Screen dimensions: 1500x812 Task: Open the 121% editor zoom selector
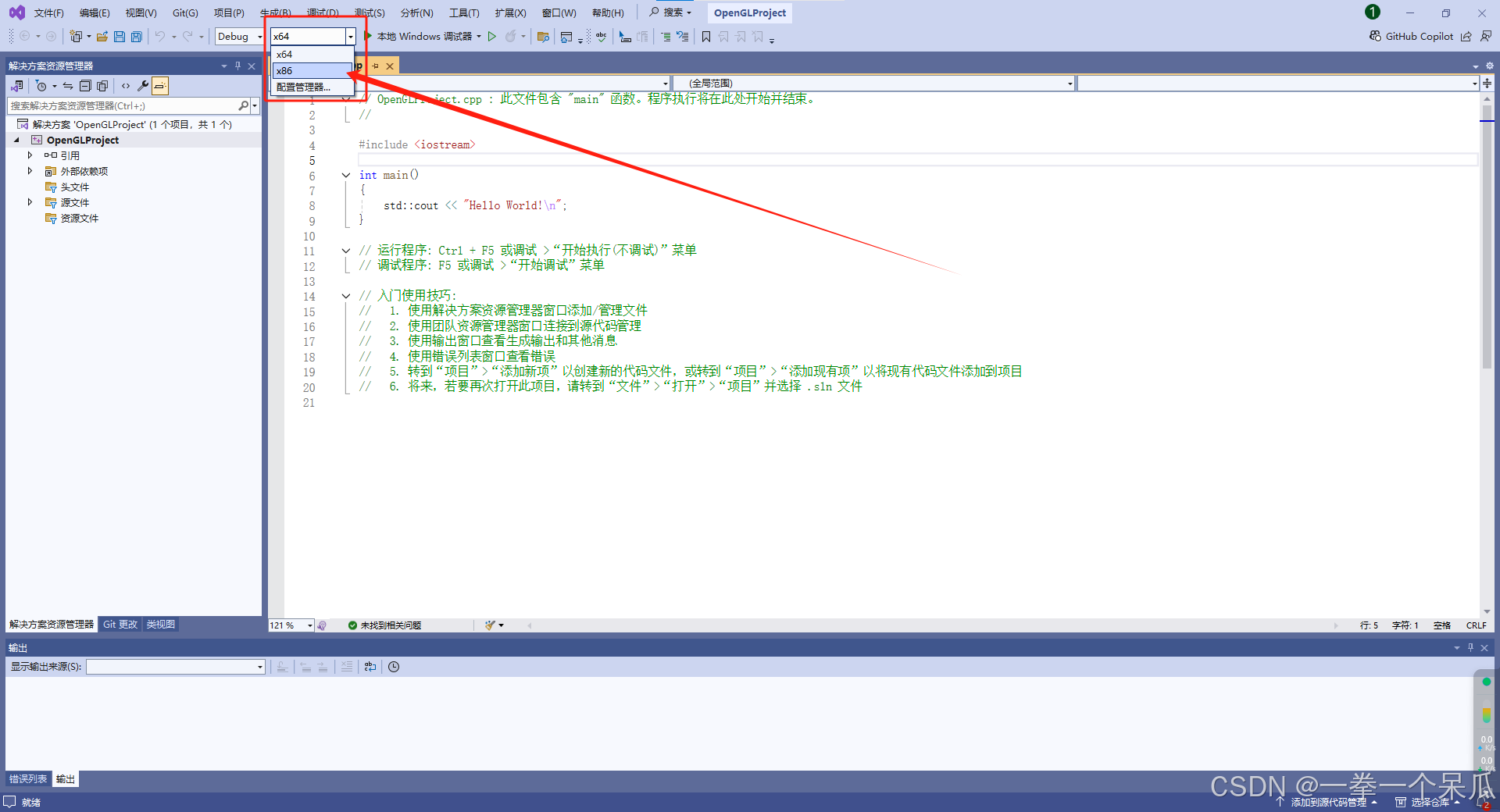click(x=290, y=625)
